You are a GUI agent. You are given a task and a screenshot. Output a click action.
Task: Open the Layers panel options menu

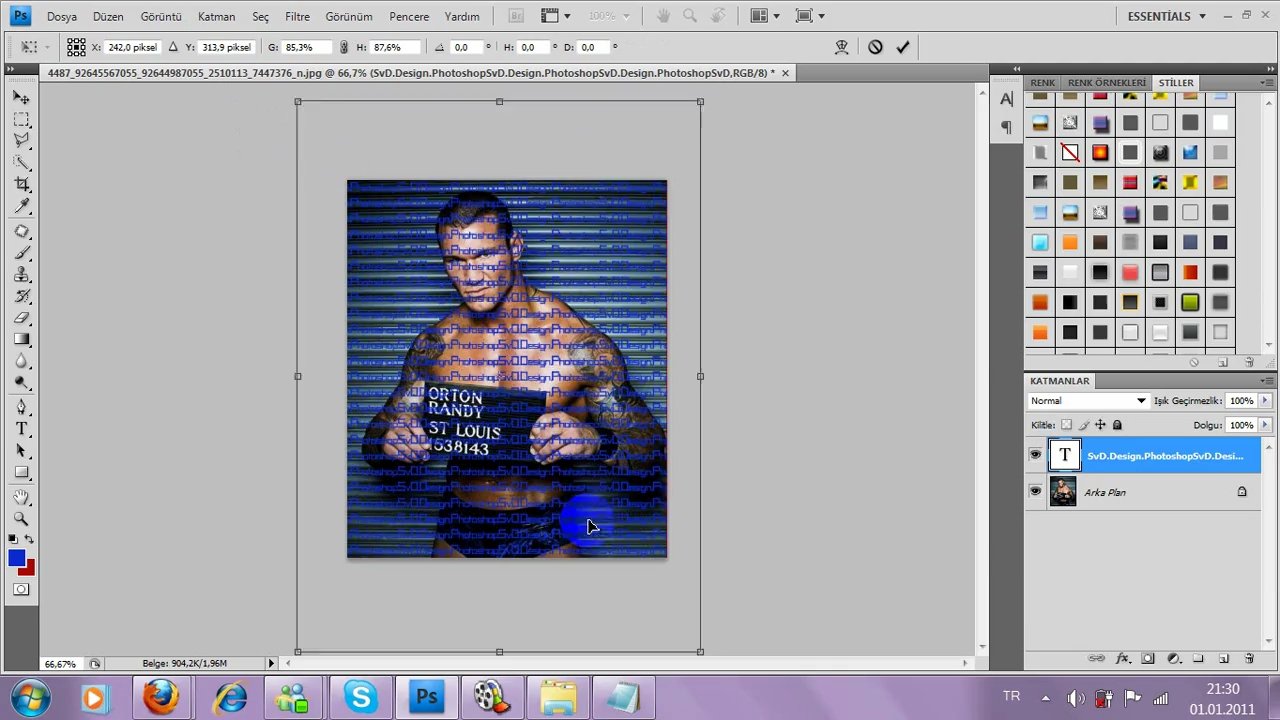coord(1267,381)
